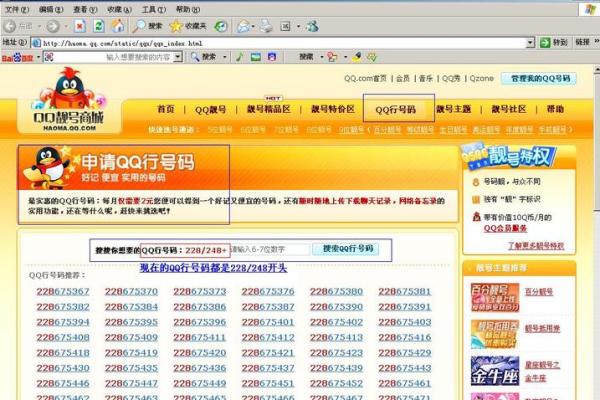Screen dimensions: 600x400
Task: Open the Edit icon dropdown arrow
Action: (x=298, y=26)
